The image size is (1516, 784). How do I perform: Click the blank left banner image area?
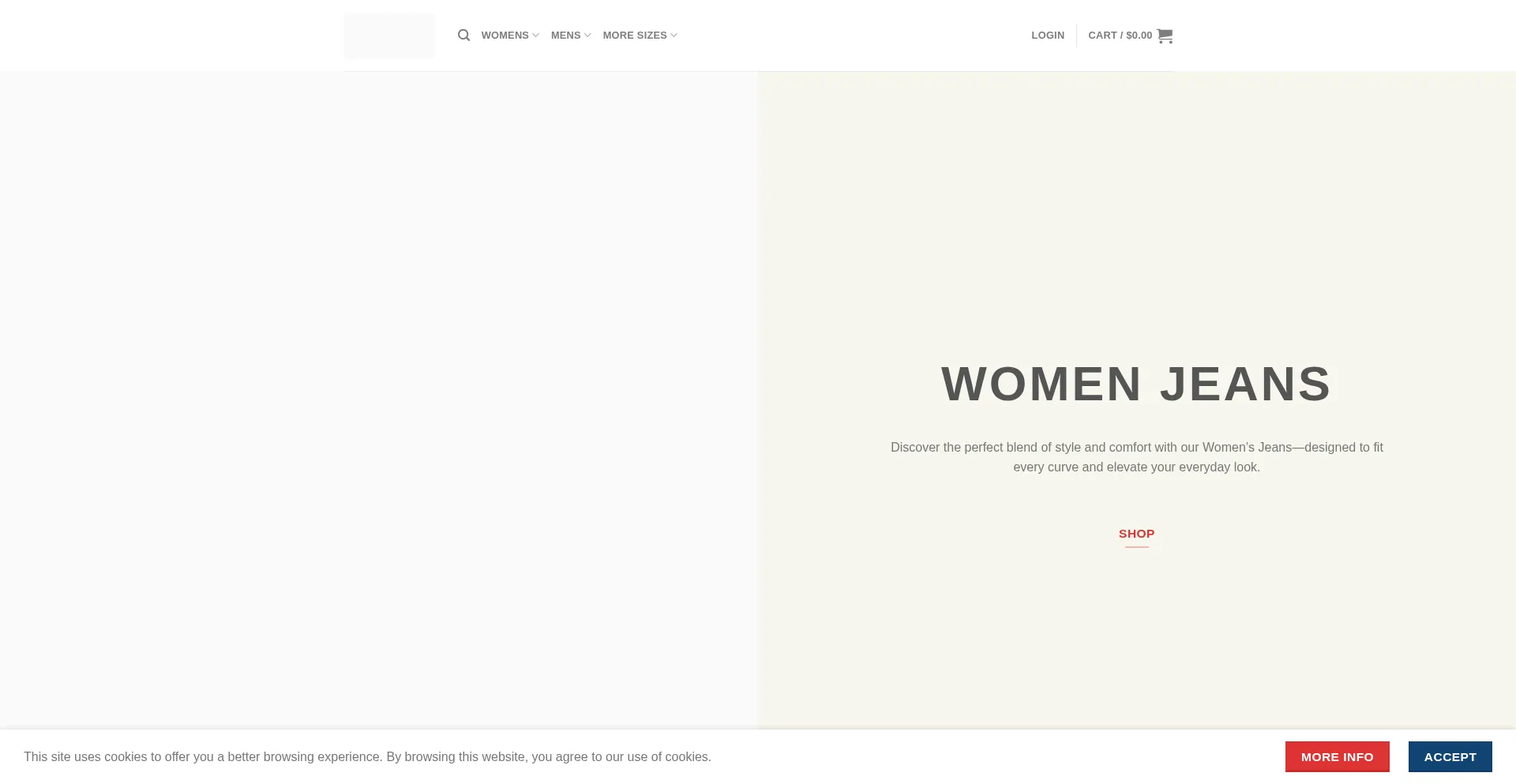379,395
